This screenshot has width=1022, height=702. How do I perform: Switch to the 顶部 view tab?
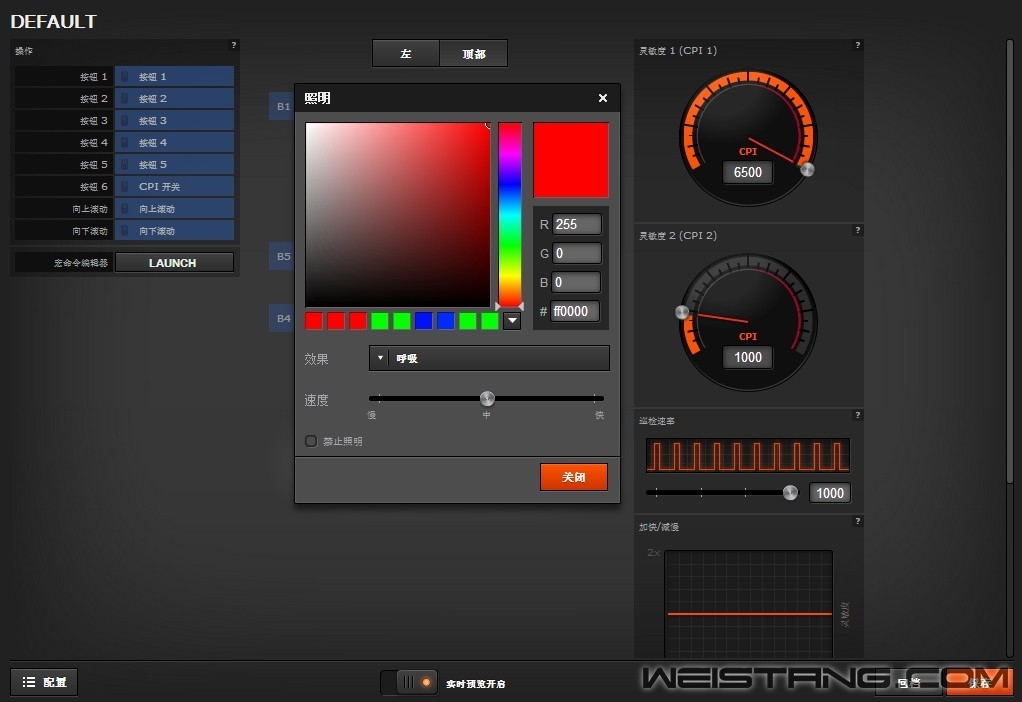click(474, 53)
